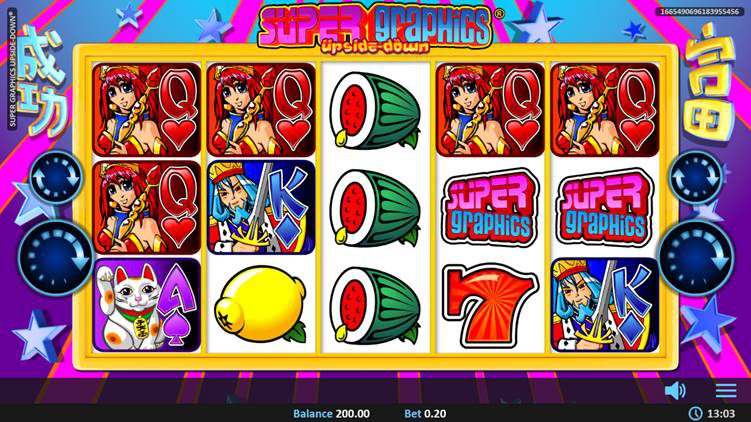The width and height of the screenshot is (751, 422).
Task: Click the large spin button on the right
Action: 695,258
